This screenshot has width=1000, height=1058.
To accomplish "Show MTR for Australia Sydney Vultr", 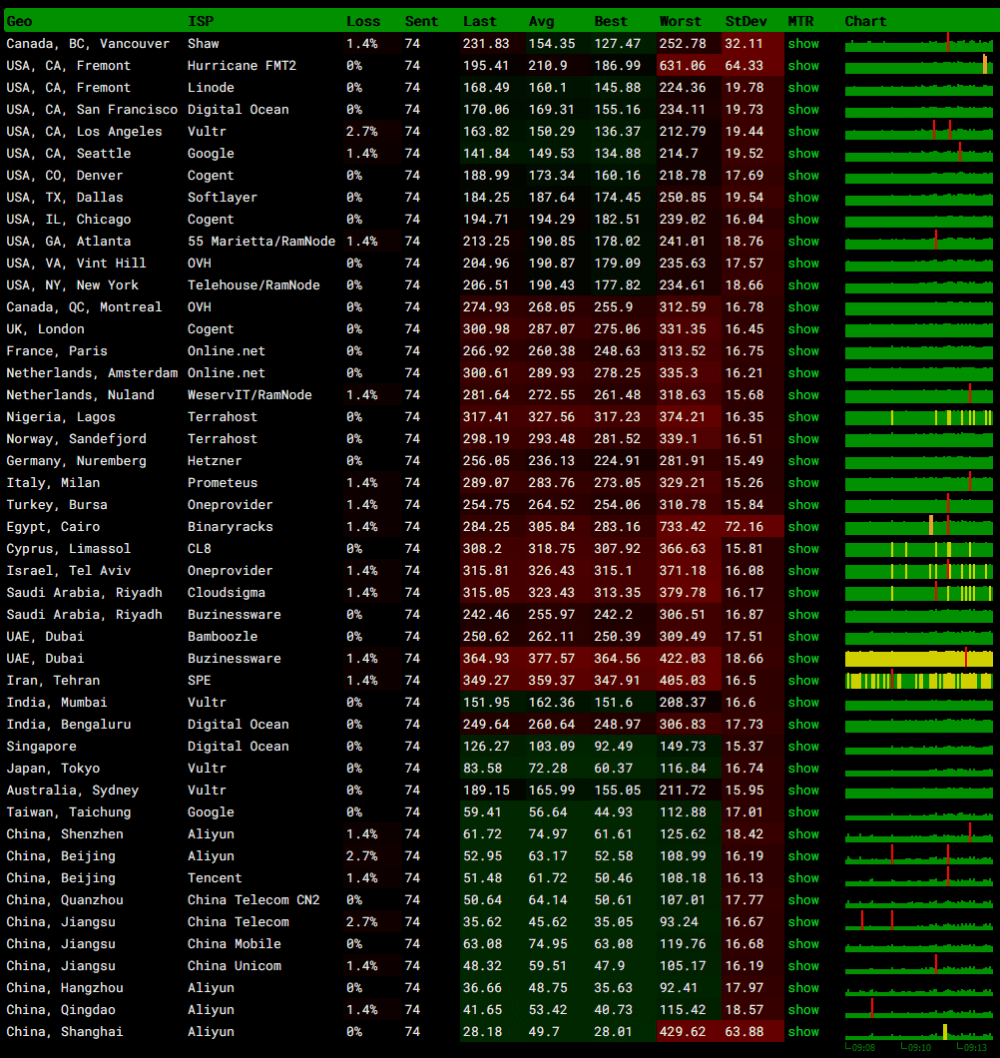I will coord(803,790).
